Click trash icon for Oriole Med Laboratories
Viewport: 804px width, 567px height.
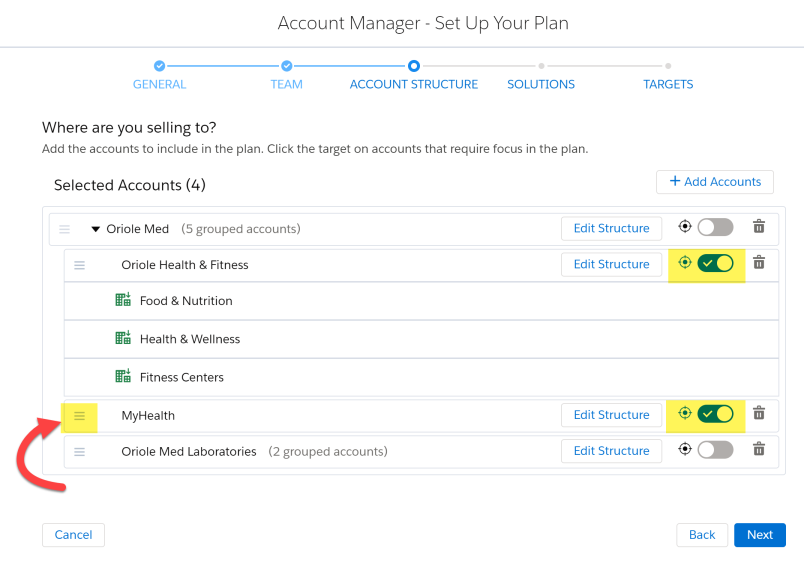click(759, 449)
